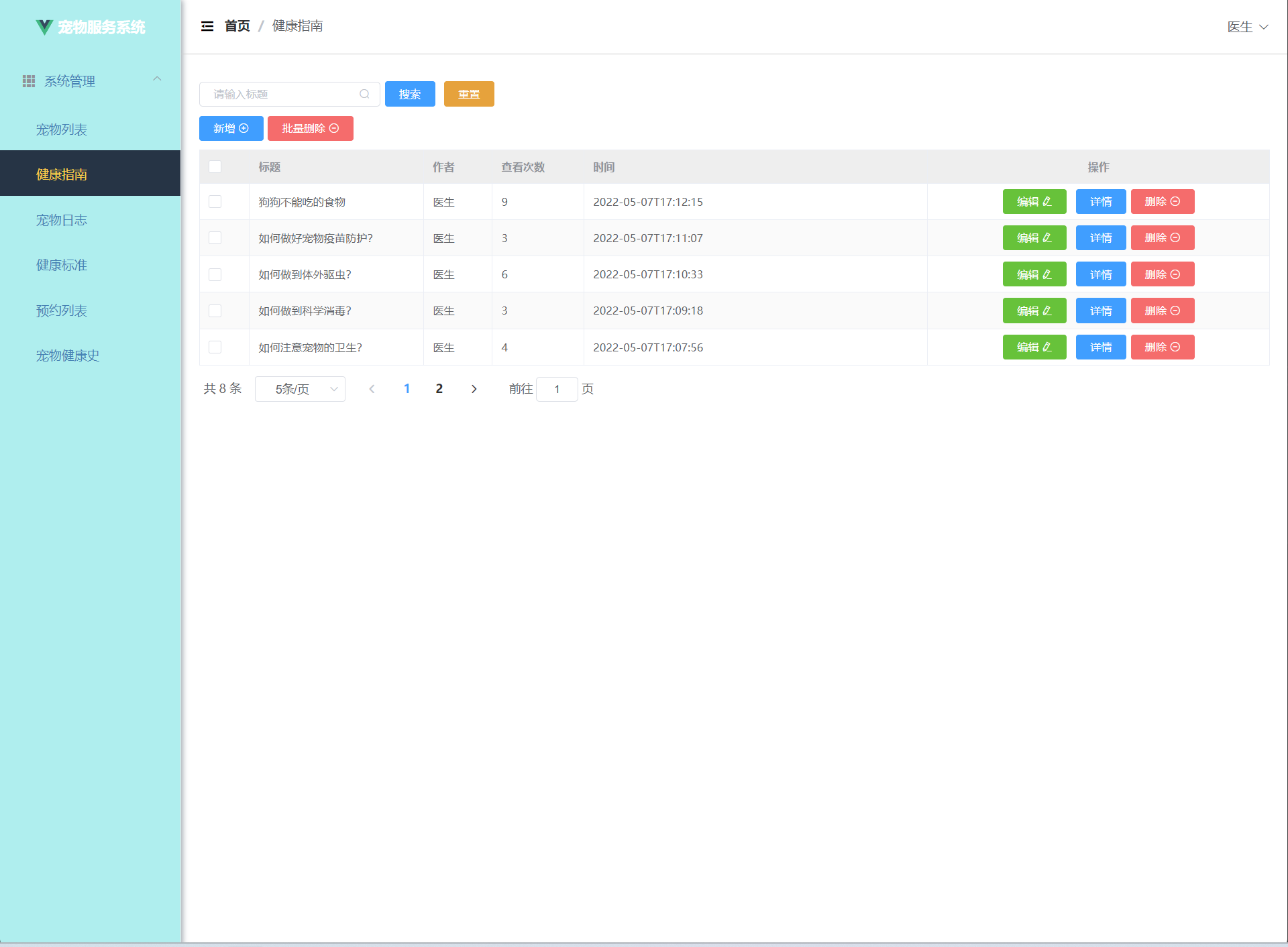
Task: Collapse the 系统管理 submenu
Action: (157, 79)
